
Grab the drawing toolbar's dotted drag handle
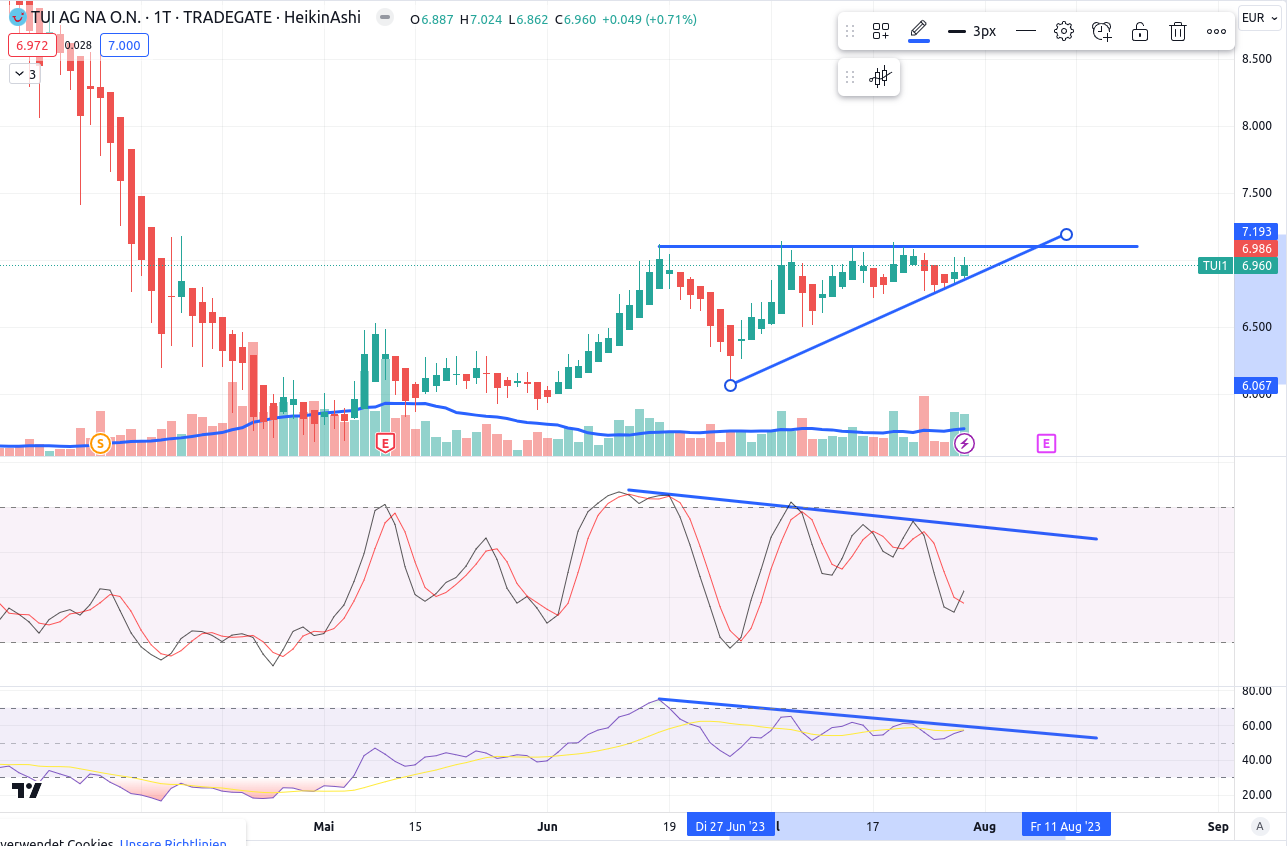(x=850, y=31)
